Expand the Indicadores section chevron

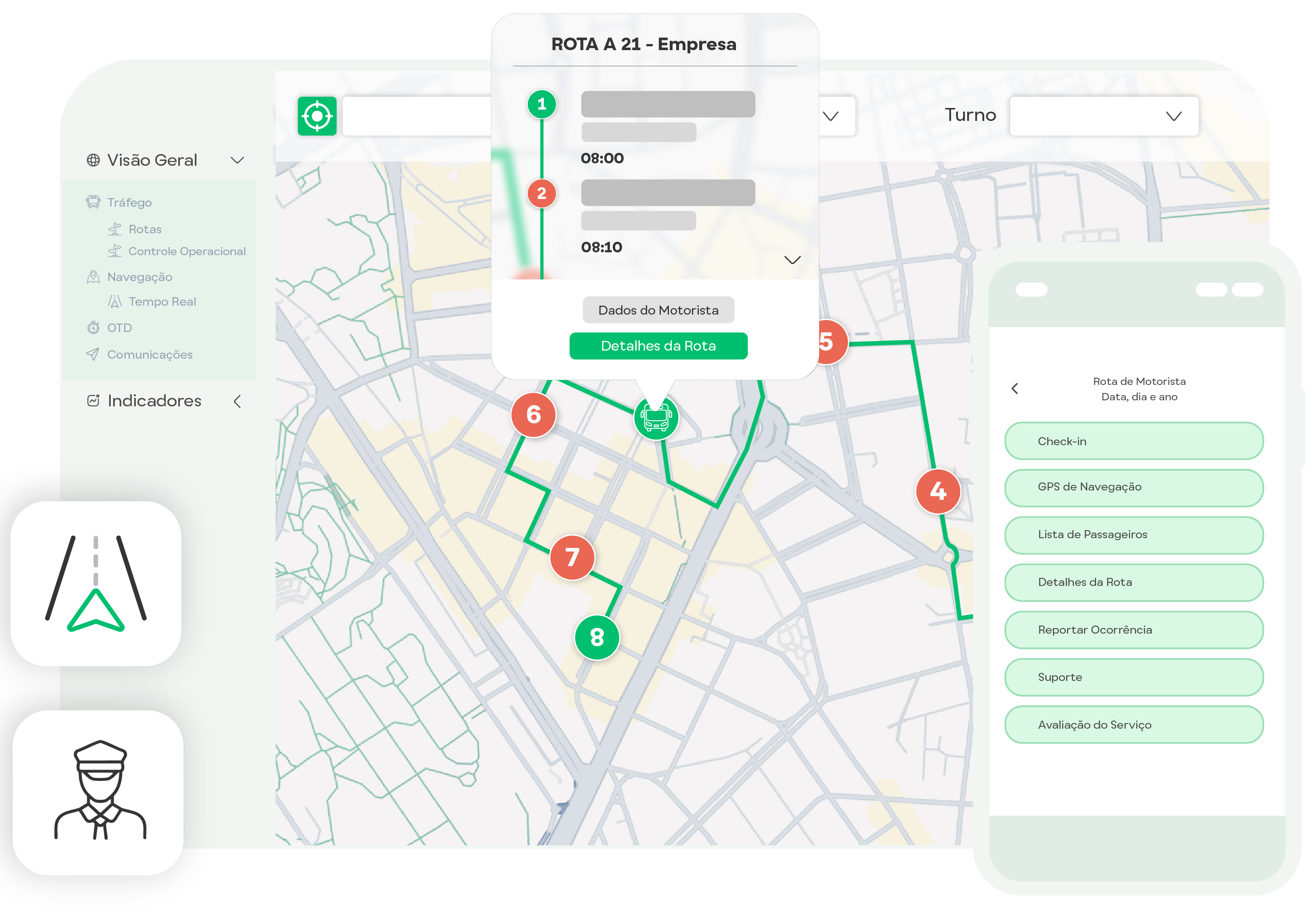(237, 402)
